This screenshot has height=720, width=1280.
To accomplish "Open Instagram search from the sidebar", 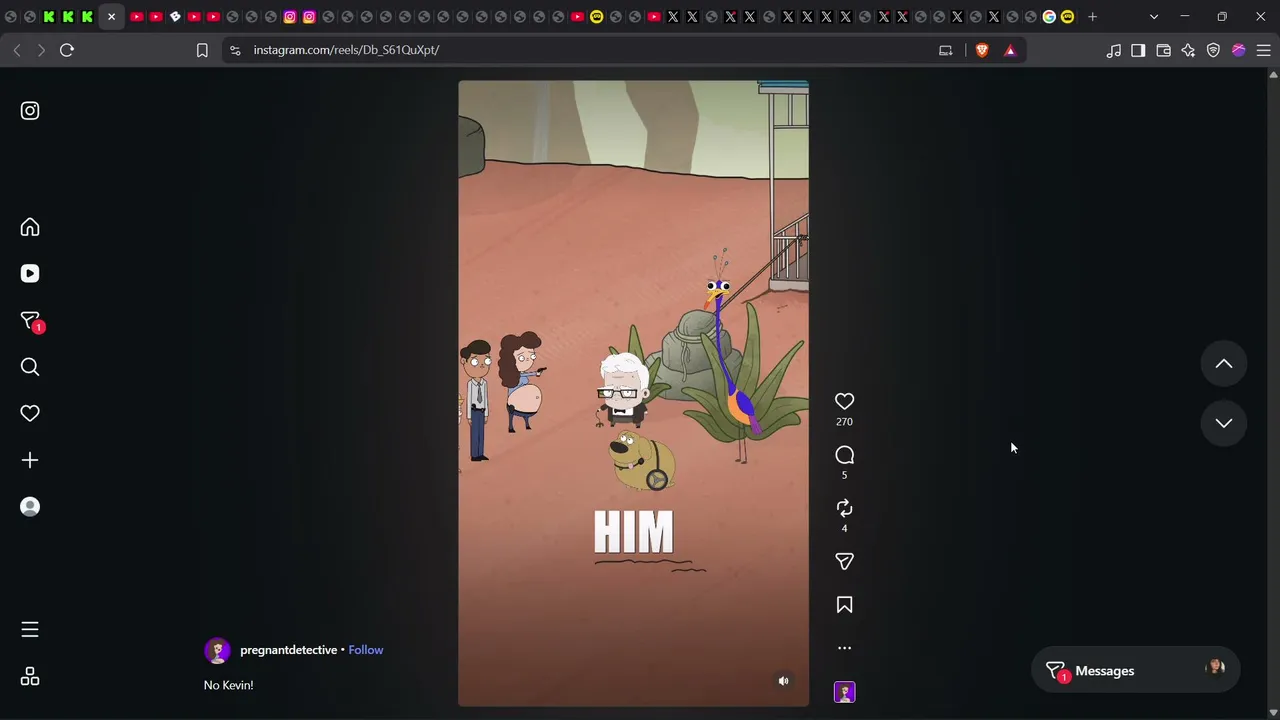I will tap(30, 367).
